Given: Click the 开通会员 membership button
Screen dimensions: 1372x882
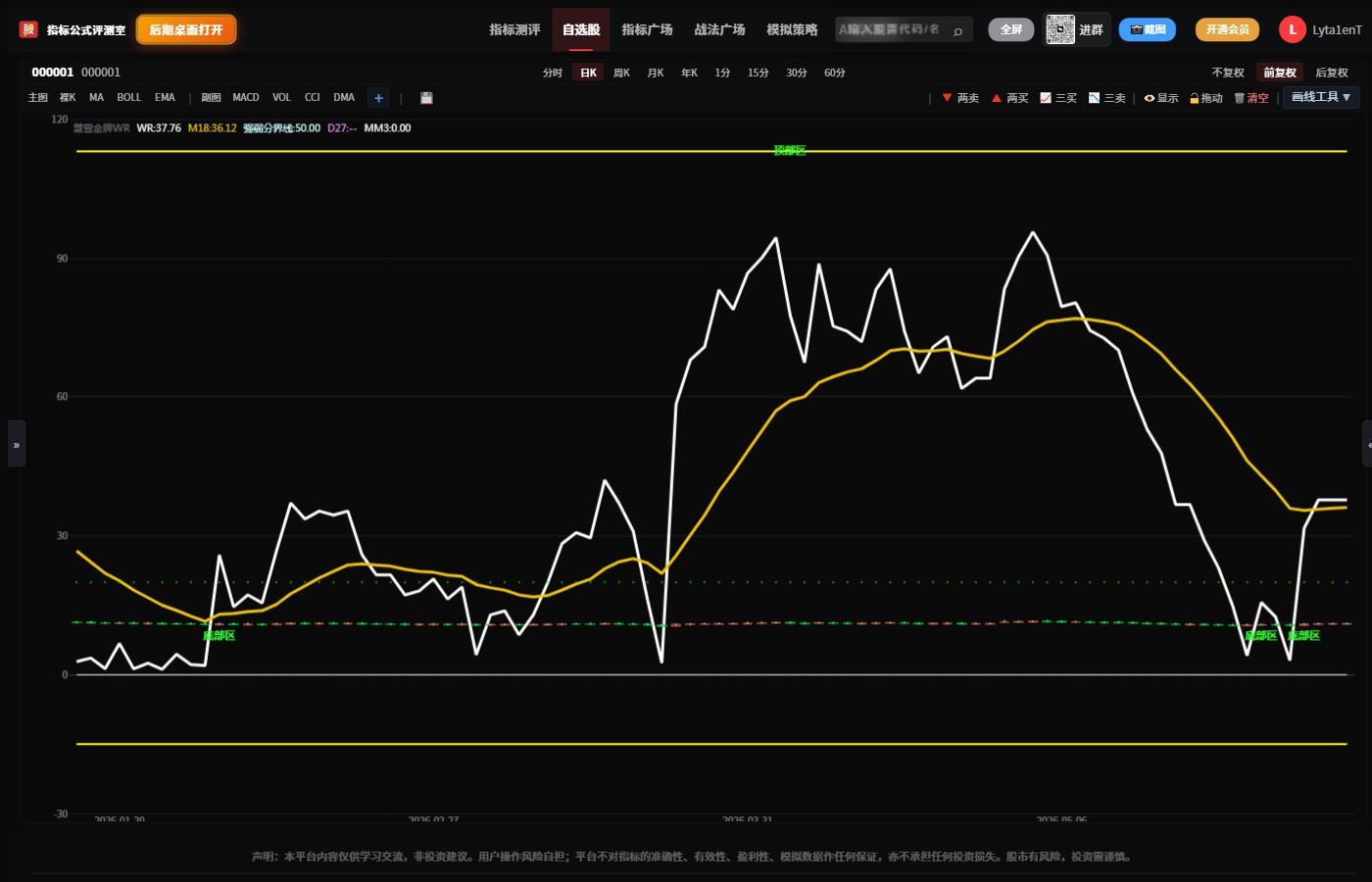Looking at the screenshot, I should (x=1227, y=29).
